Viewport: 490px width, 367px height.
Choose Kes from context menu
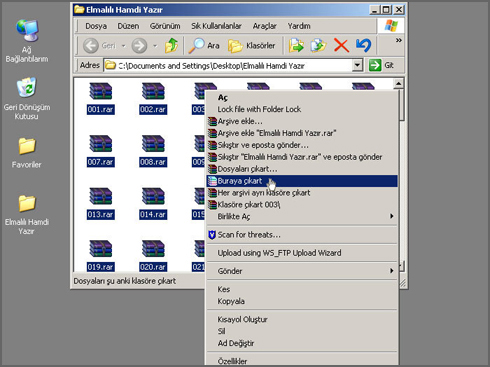coord(302,289)
